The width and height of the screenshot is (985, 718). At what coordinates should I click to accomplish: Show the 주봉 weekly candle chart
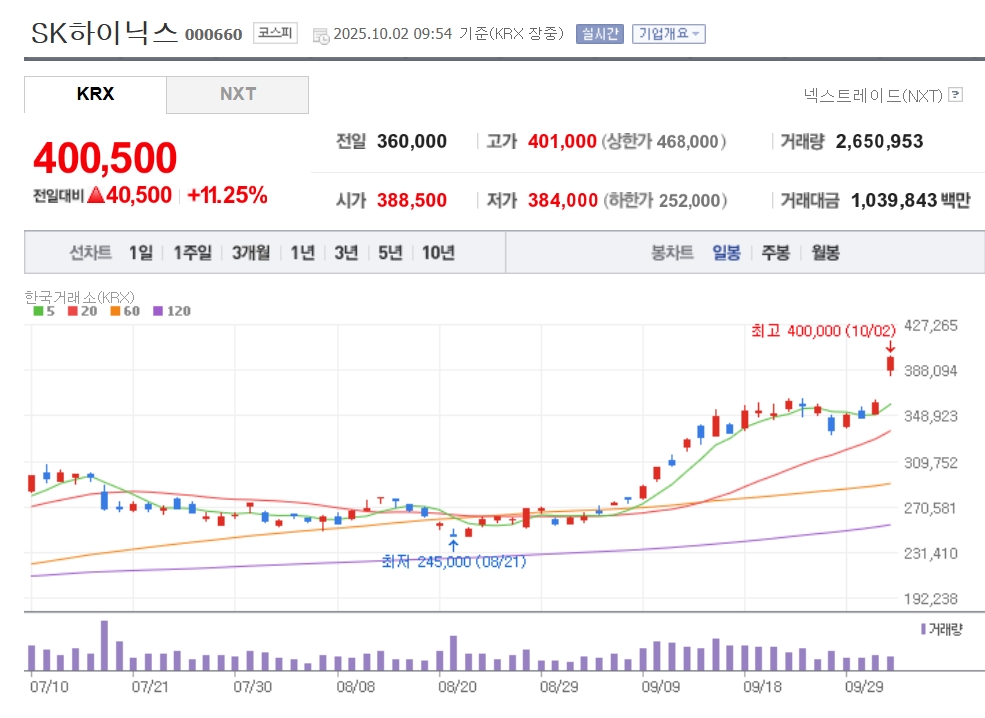775,253
